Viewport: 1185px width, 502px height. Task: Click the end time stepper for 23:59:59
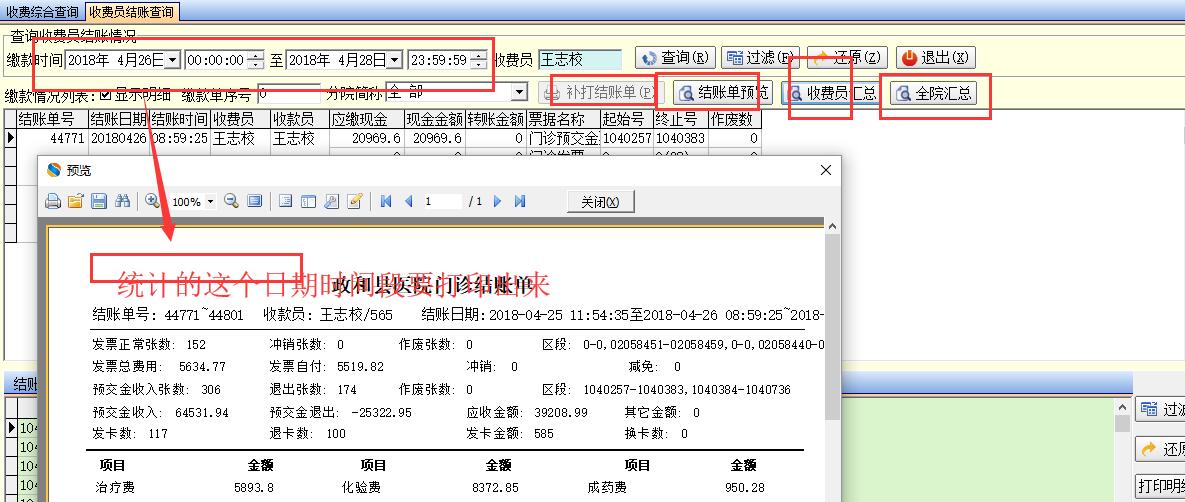(479, 60)
